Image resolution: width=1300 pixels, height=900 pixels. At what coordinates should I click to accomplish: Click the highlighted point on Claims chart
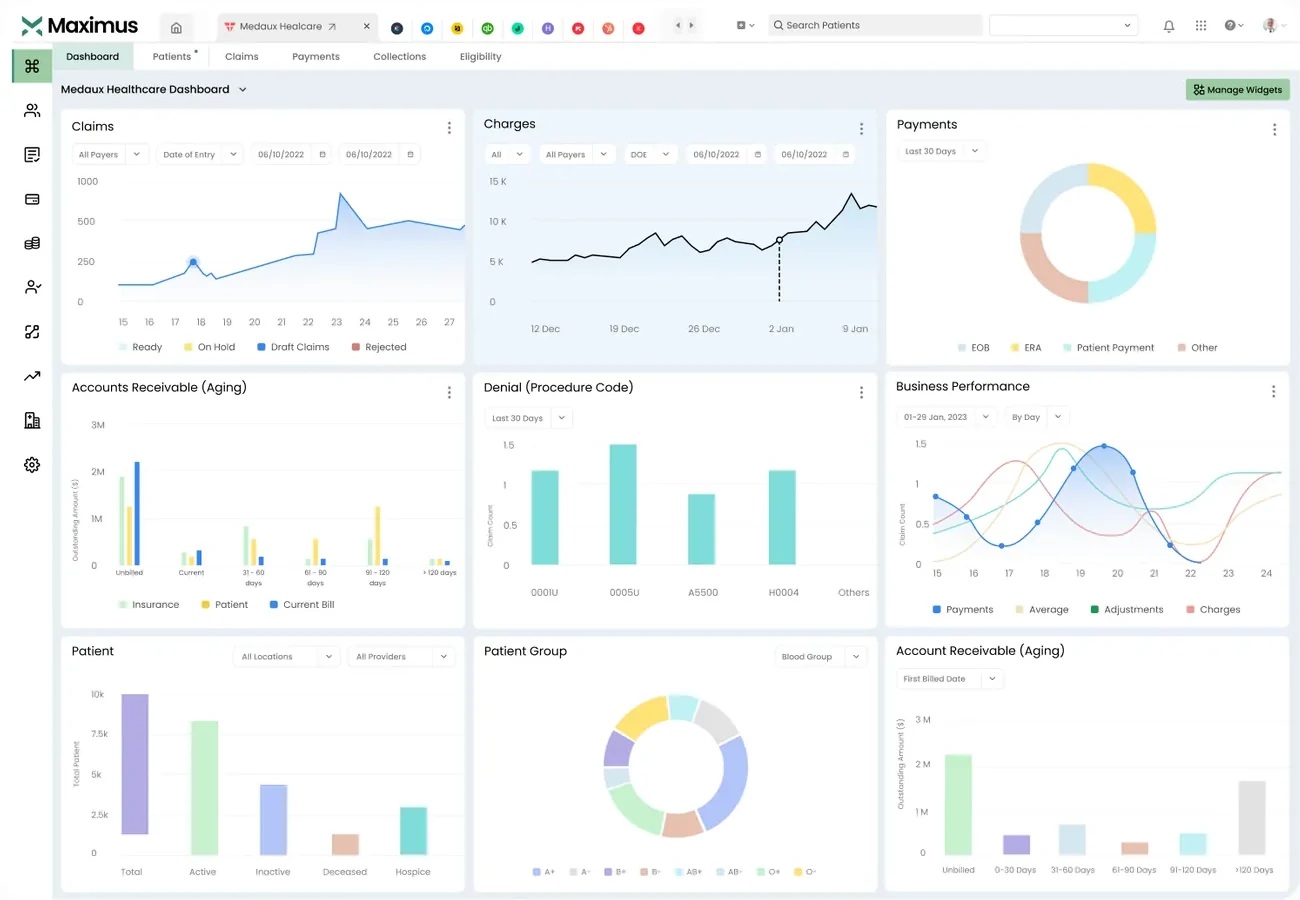193,263
